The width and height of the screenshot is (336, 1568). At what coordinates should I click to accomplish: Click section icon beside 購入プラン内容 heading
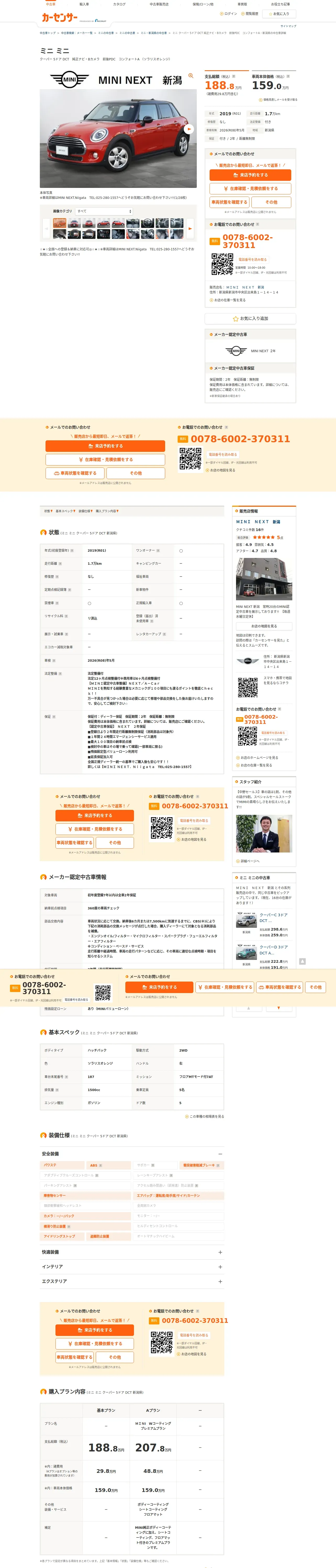coord(43,1392)
